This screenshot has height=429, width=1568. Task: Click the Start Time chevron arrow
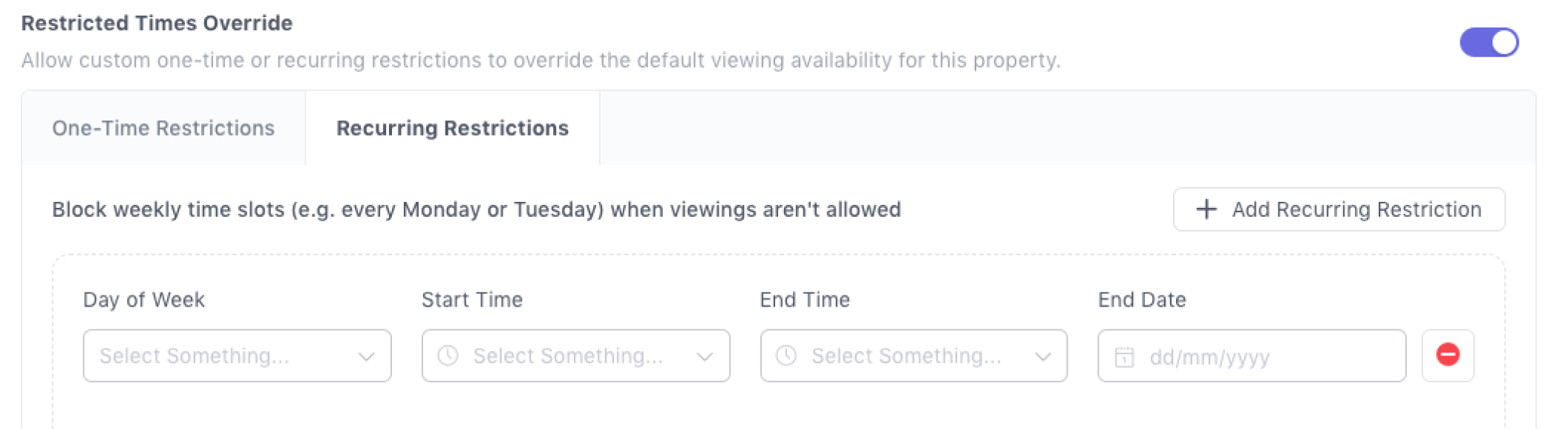pos(705,357)
